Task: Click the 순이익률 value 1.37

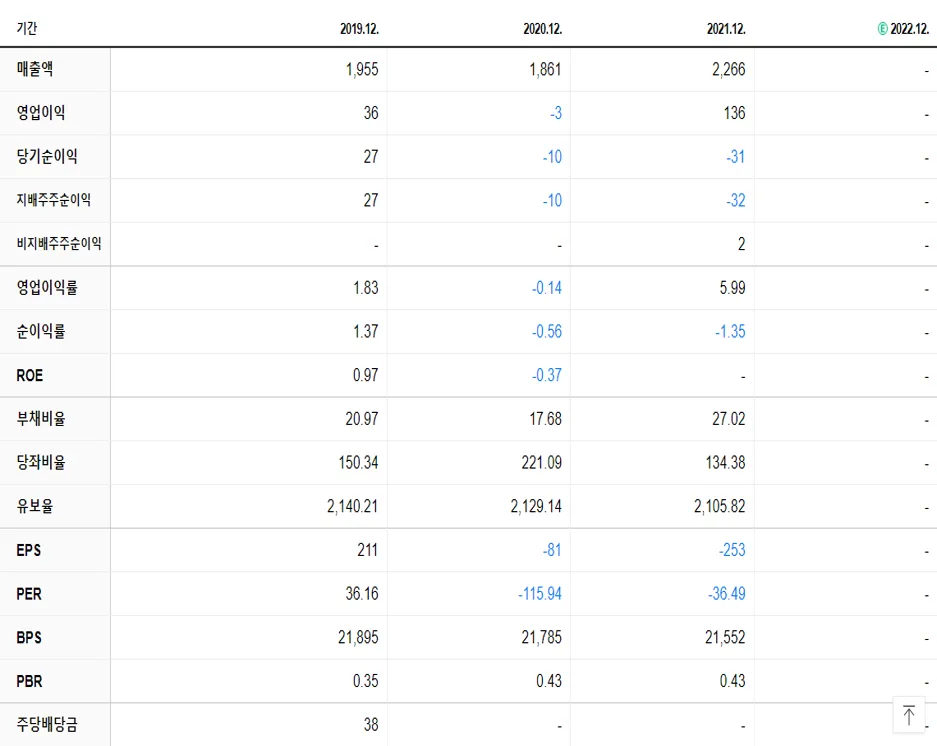Action: pyautogui.click(x=366, y=331)
